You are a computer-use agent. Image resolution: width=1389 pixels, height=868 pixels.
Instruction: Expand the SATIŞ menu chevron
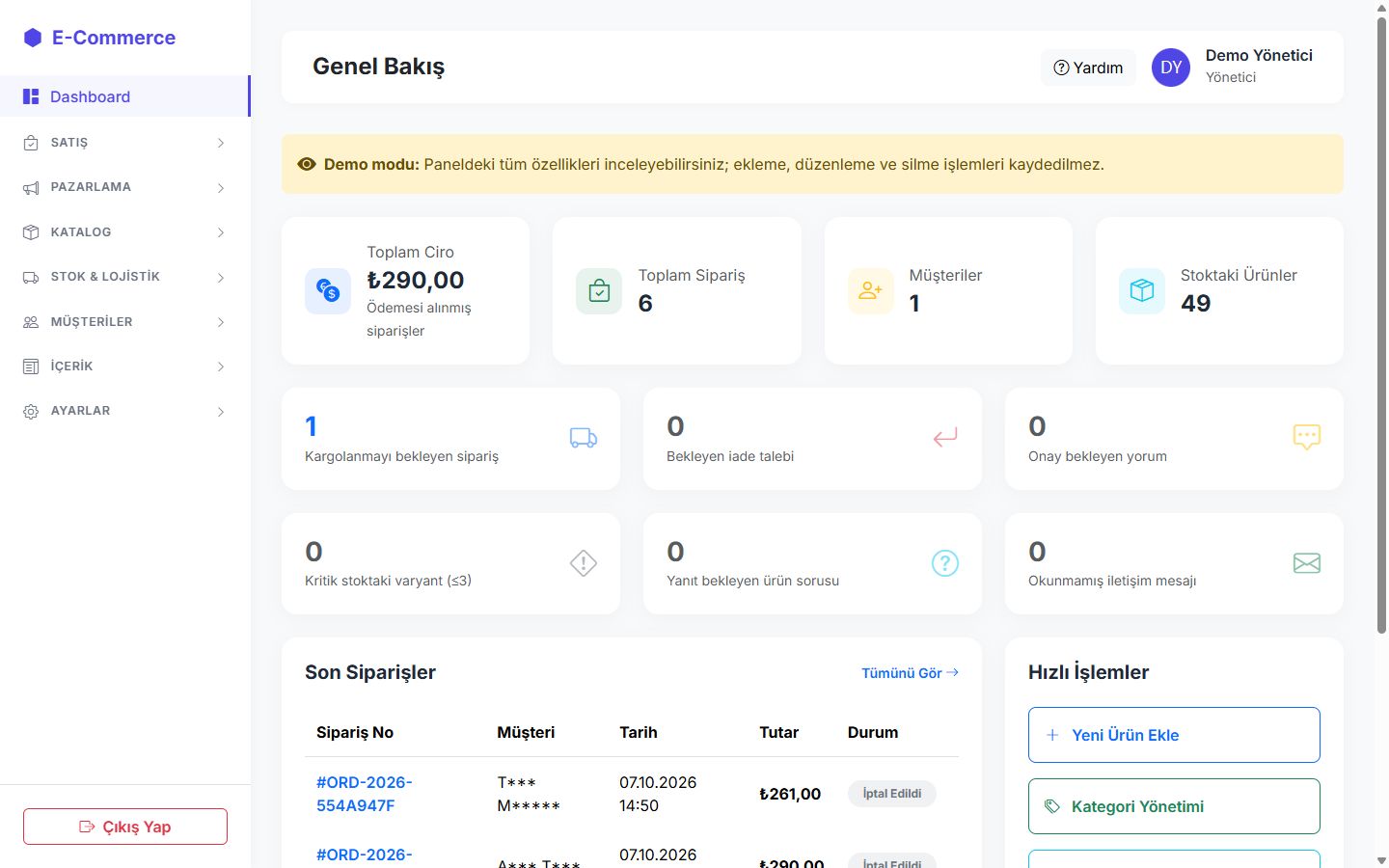point(221,143)
